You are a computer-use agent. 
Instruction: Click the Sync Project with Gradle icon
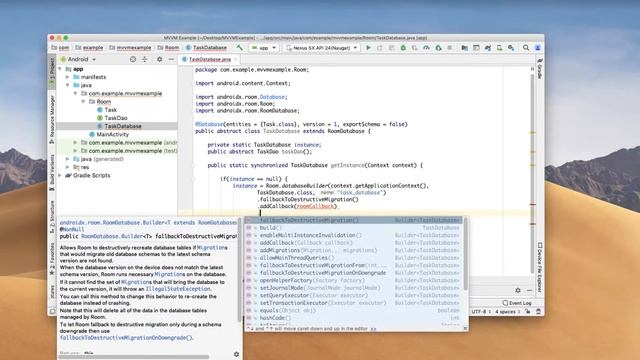click(x=488, y=48)
